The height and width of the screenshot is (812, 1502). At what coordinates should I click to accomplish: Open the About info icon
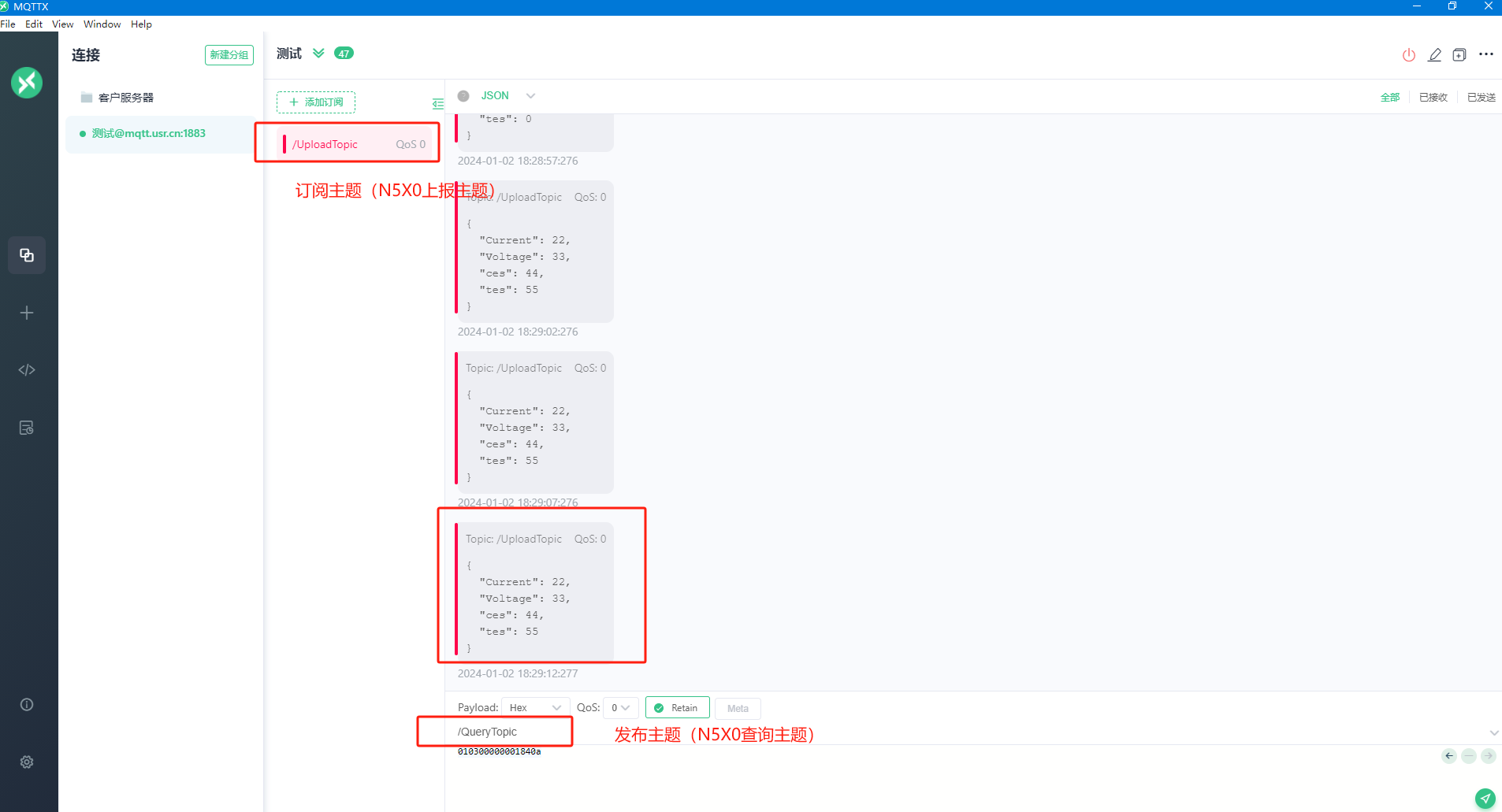coord(27,705)
